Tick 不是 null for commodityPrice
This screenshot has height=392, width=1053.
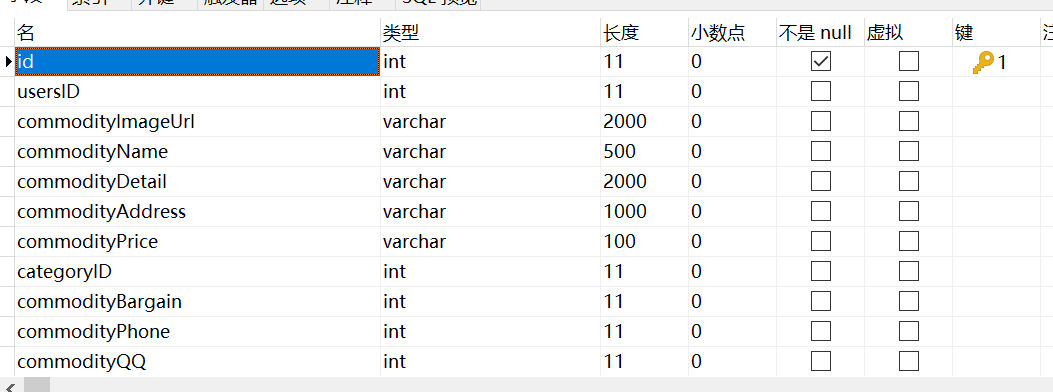pos(821,241)
